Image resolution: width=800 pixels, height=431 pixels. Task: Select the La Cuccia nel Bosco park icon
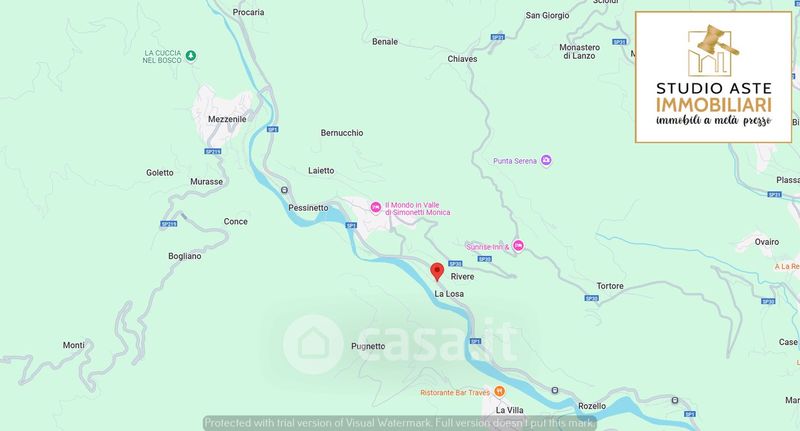click(x=191, y=56)
